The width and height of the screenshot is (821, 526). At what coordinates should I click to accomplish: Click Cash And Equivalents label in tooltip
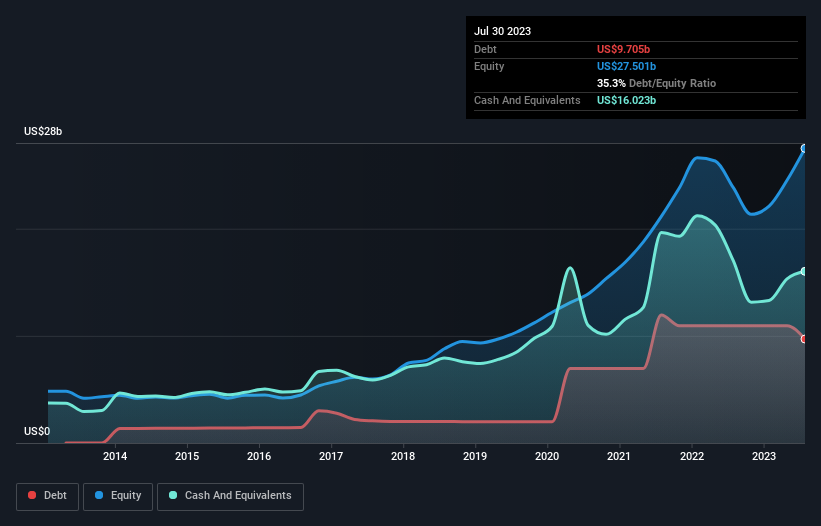527,100
